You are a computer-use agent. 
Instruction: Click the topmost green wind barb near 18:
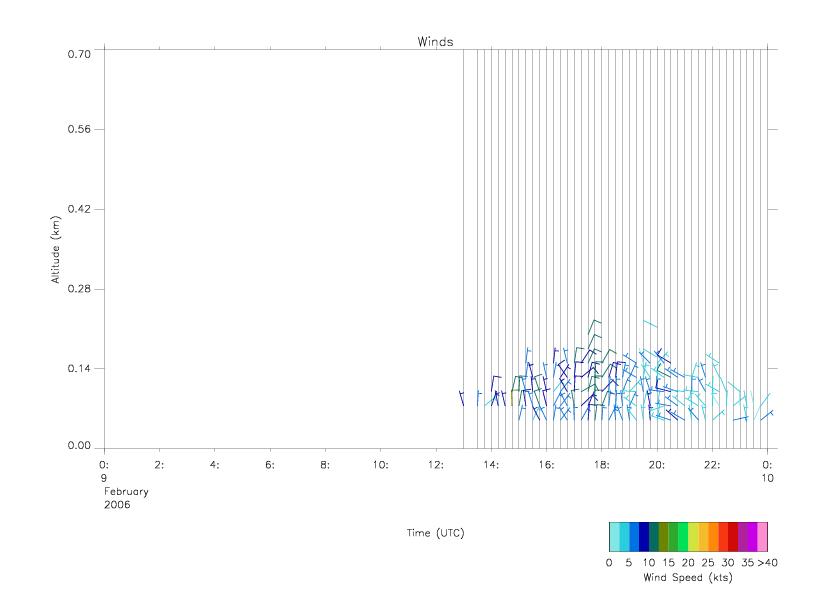[x=595, y=326]
